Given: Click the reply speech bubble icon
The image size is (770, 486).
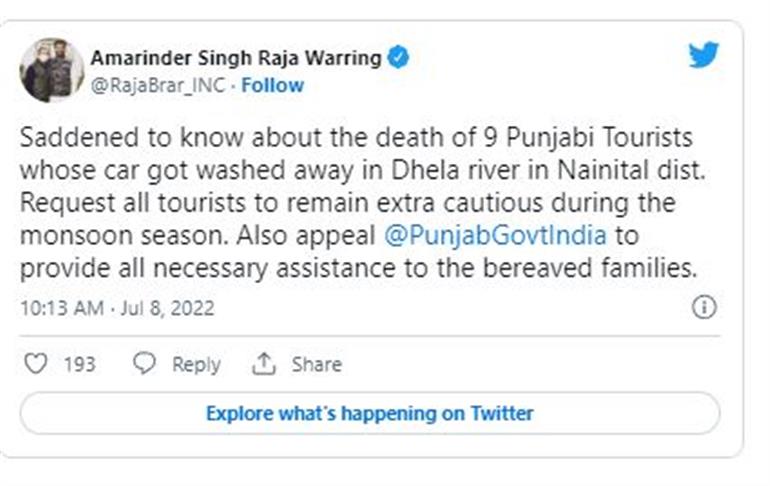Looking at the screenshot, I should (145, 364).
